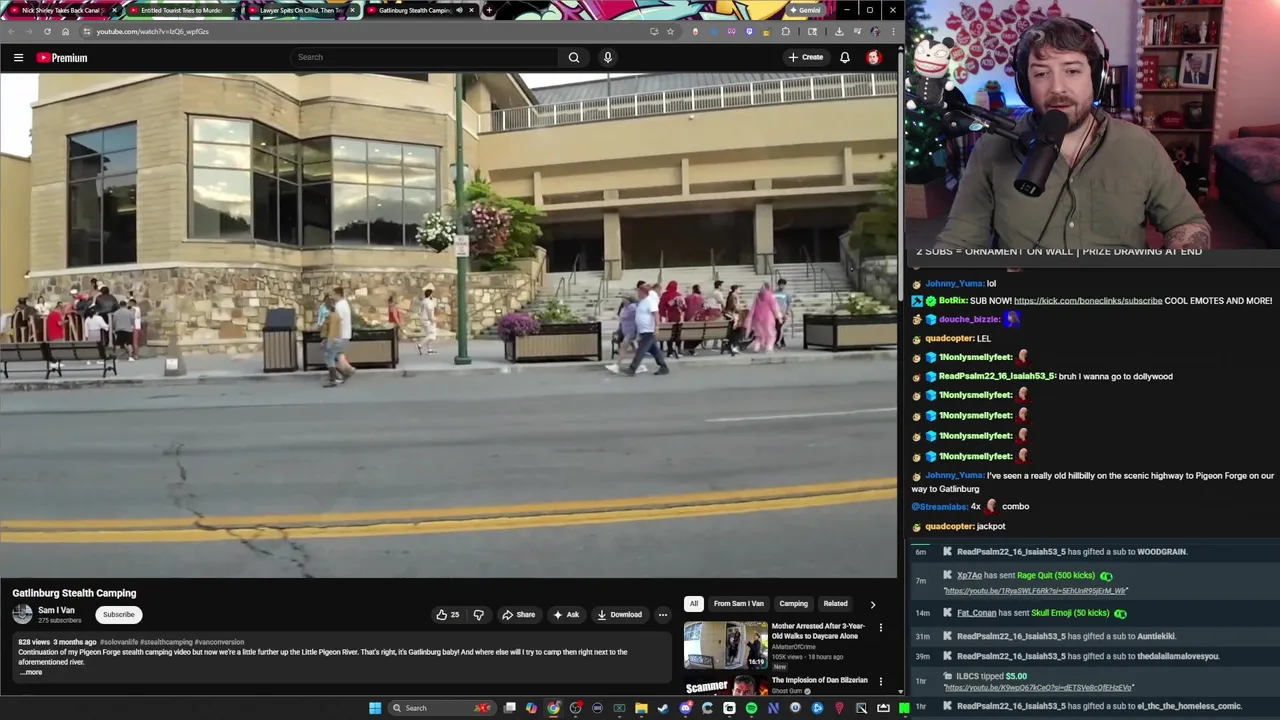Viewport: 1280px width, 720px height.
Task: Open Discord from the taskbar
Action: [685, 708]
